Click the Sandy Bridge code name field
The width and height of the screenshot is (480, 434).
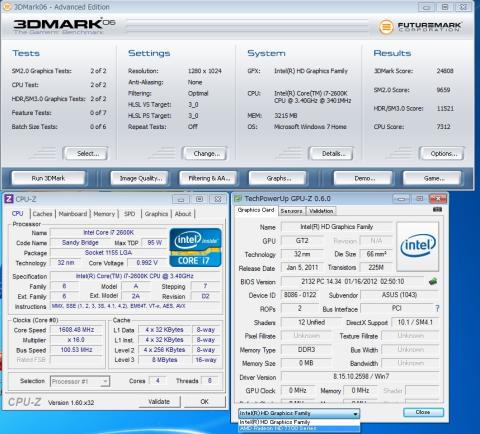pyautogui.click(x=80, y=243)
